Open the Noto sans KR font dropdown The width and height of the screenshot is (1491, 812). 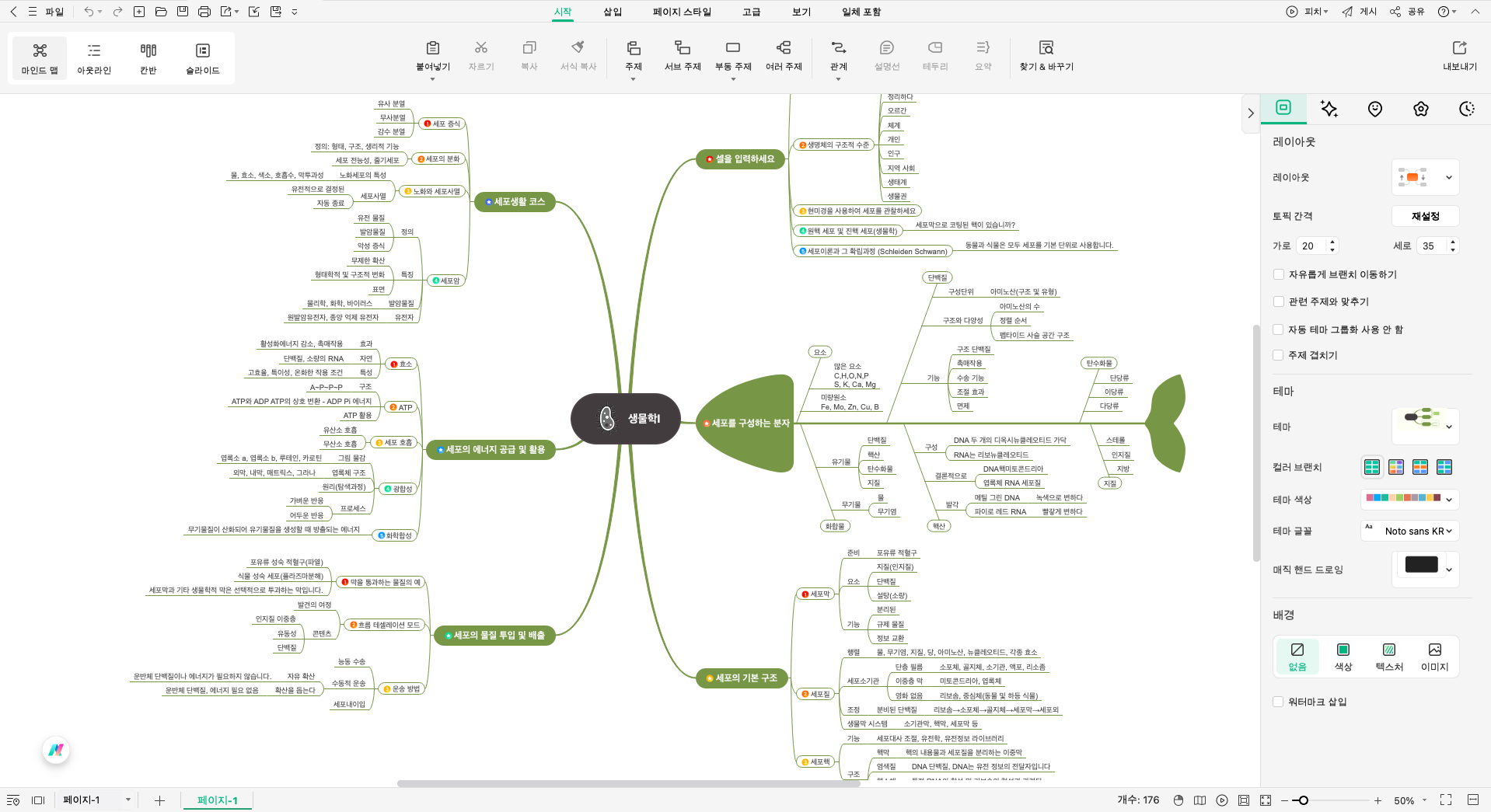click(1409, 531)
